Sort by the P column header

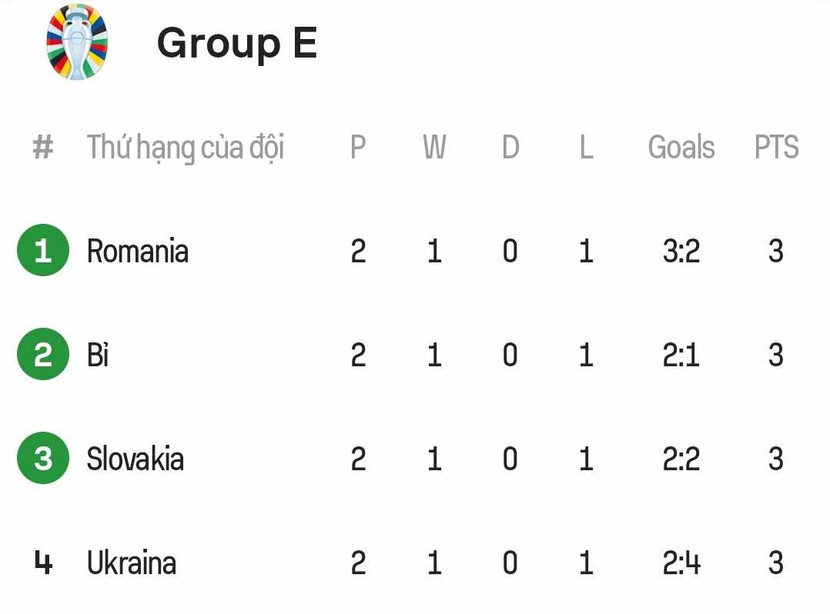tap(358, 148)
